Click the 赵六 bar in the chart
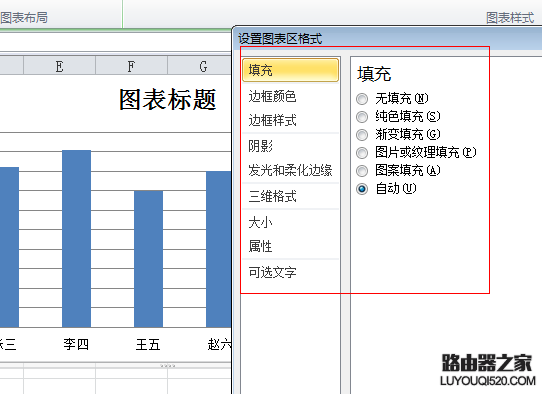Viewport: 542px width, 394px height. (218, 249)
